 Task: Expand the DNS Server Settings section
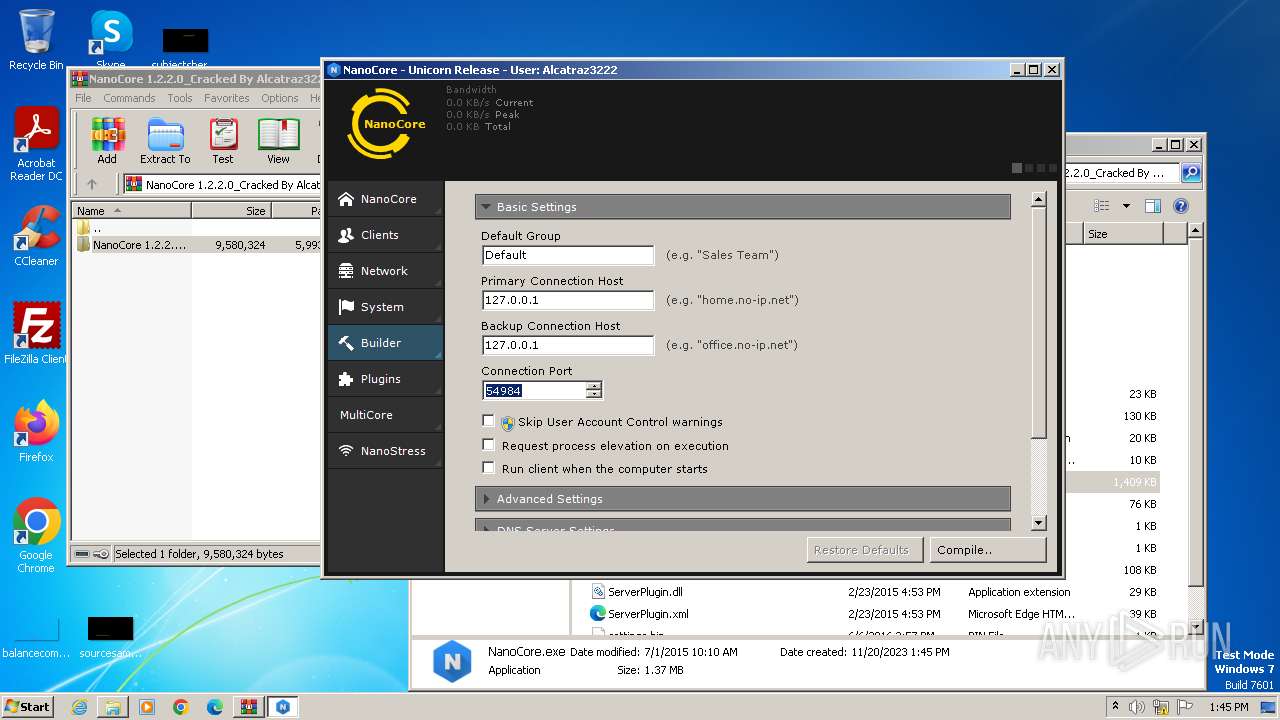click(x=743, y=527)
